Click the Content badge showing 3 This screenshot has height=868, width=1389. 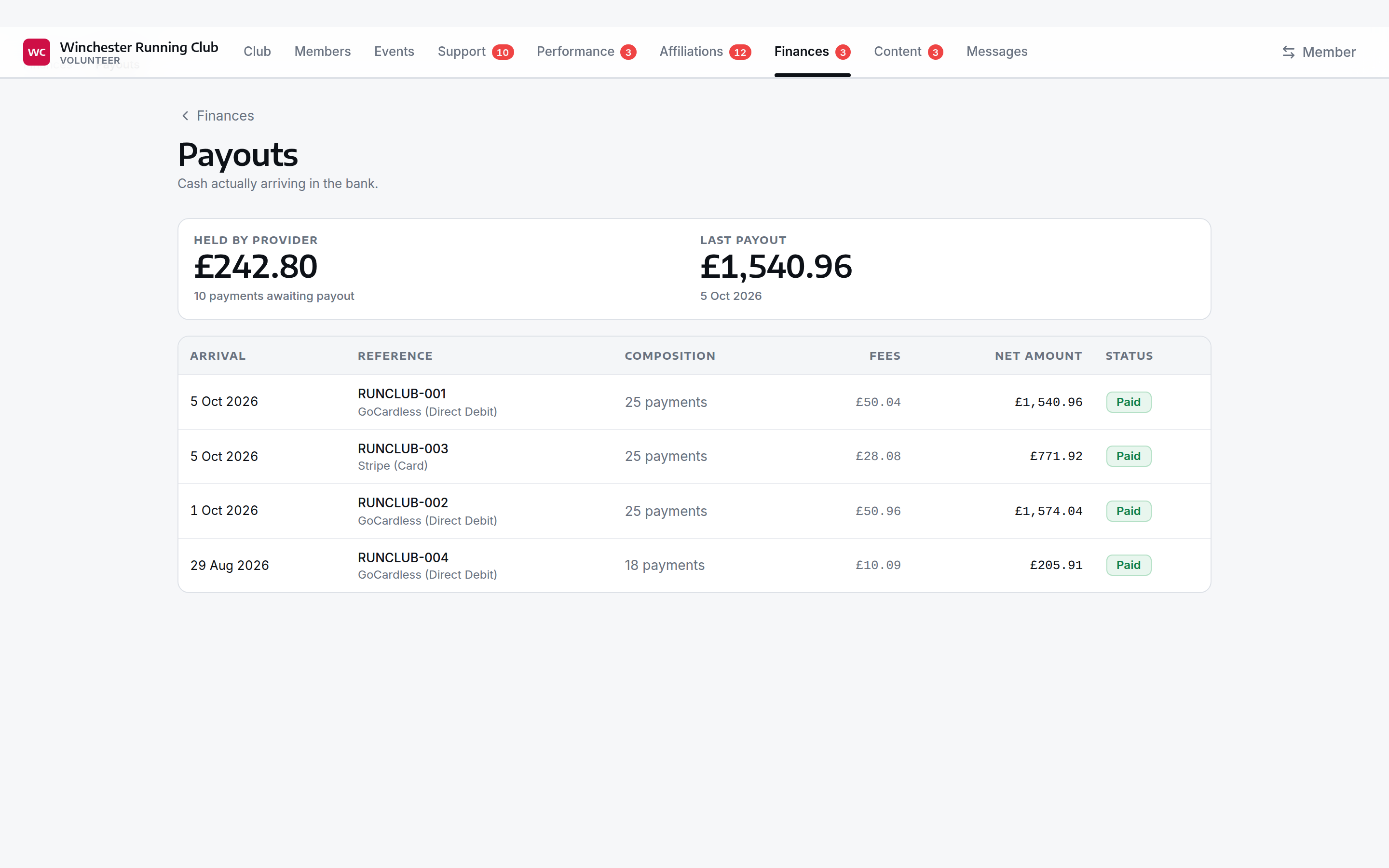point(935,52)
